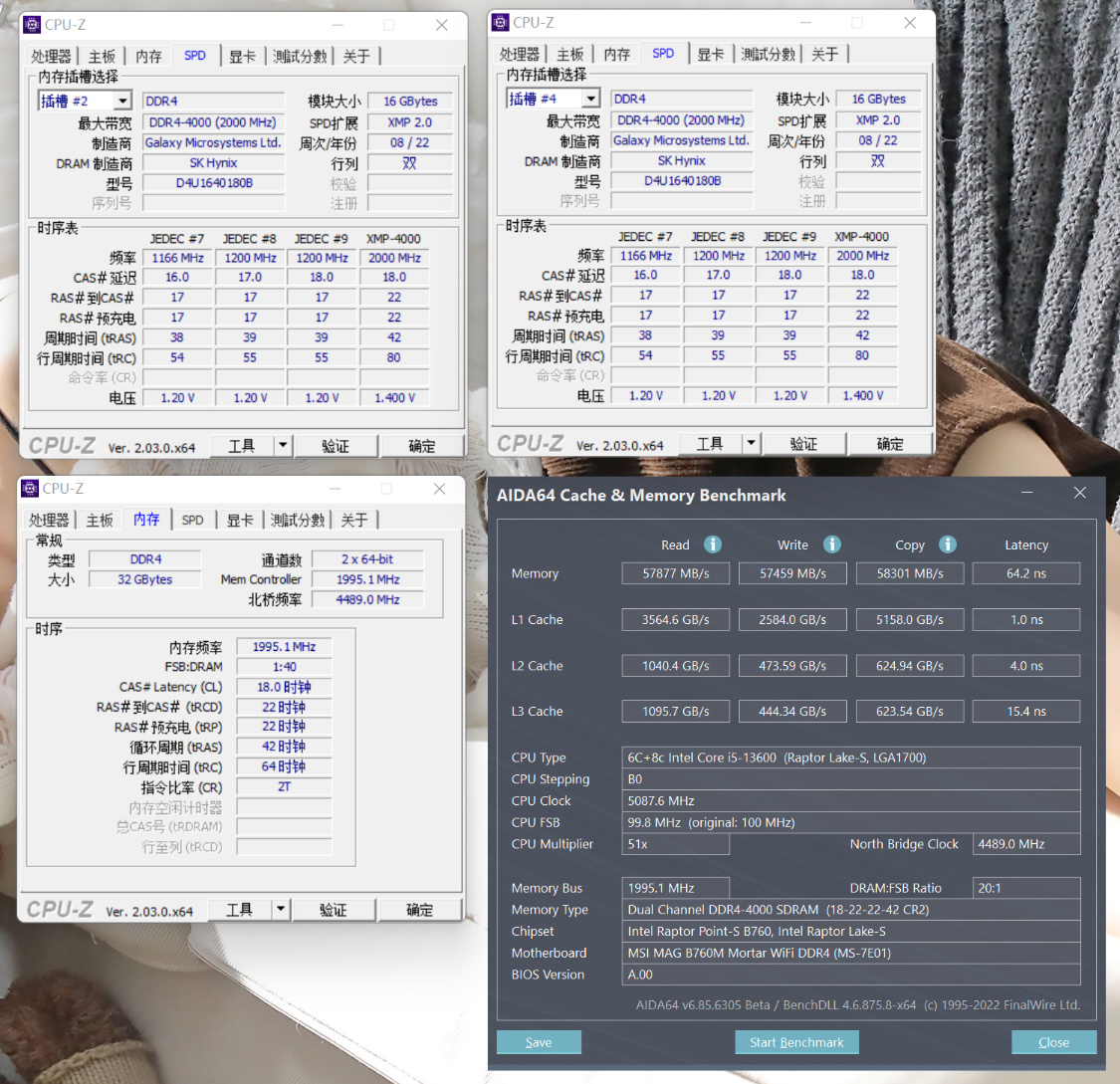Image resolution: width=1120 pixels, height=1084 pixels.
Task: Expand the 工具 dropdown arrow in slot #2 window
Action: click(283, 446)
